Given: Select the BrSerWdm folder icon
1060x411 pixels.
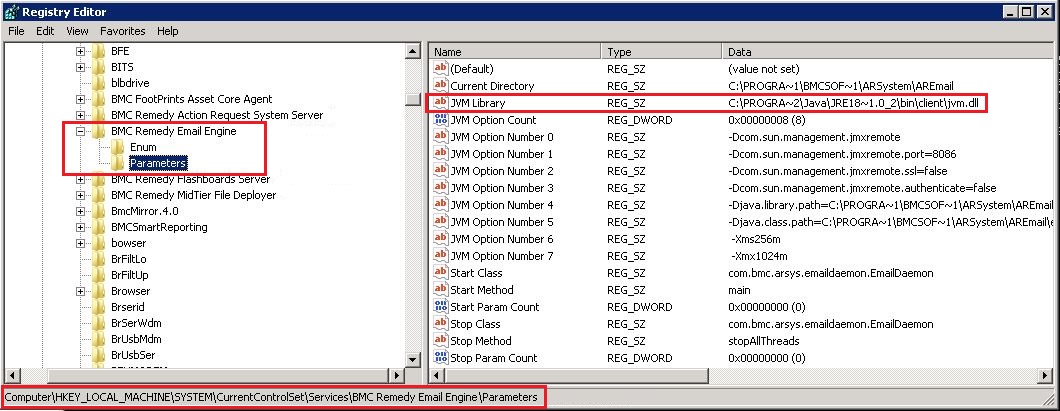Looking at the screenshot, I should click(99, 323).
